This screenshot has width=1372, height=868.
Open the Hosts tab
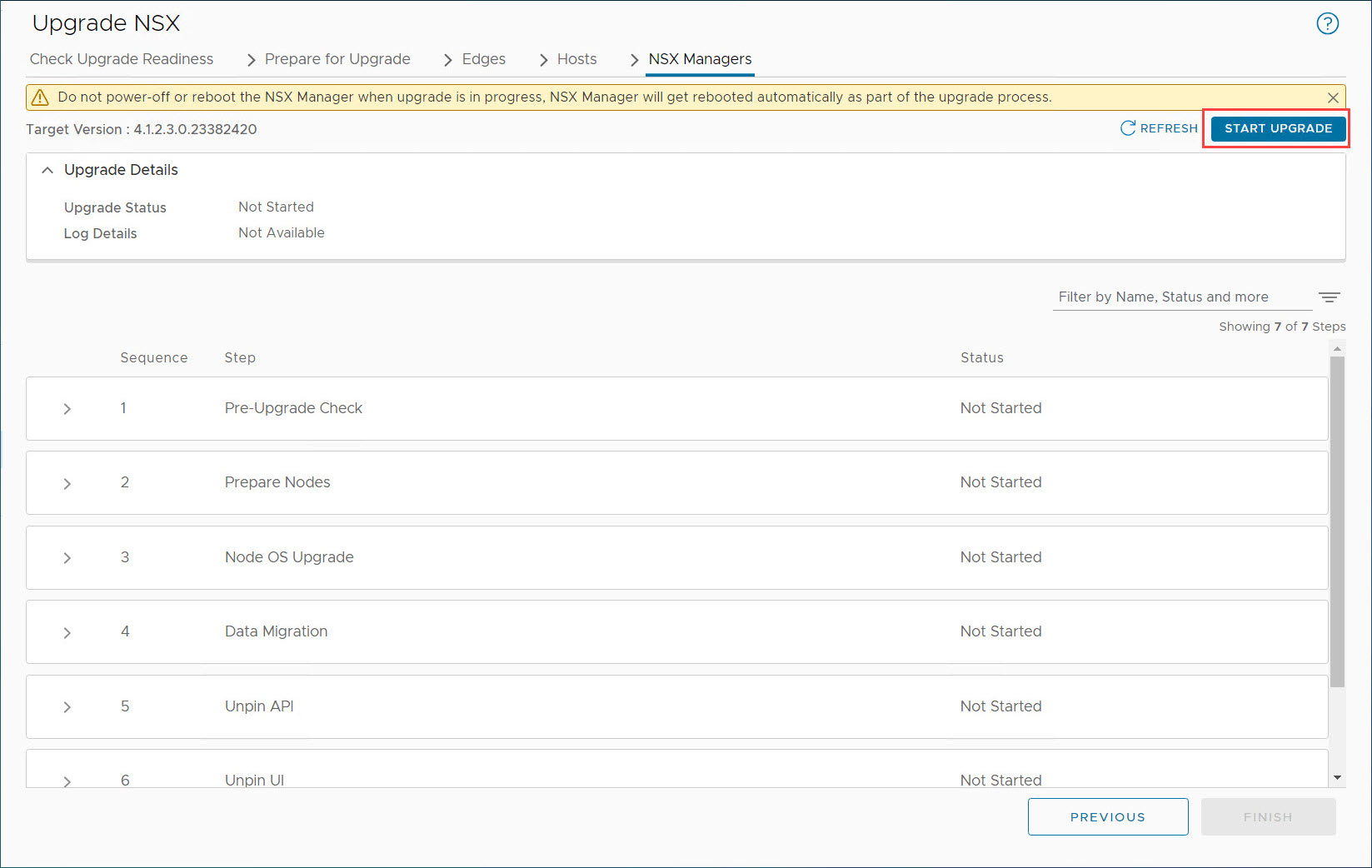tap(576, 59)
